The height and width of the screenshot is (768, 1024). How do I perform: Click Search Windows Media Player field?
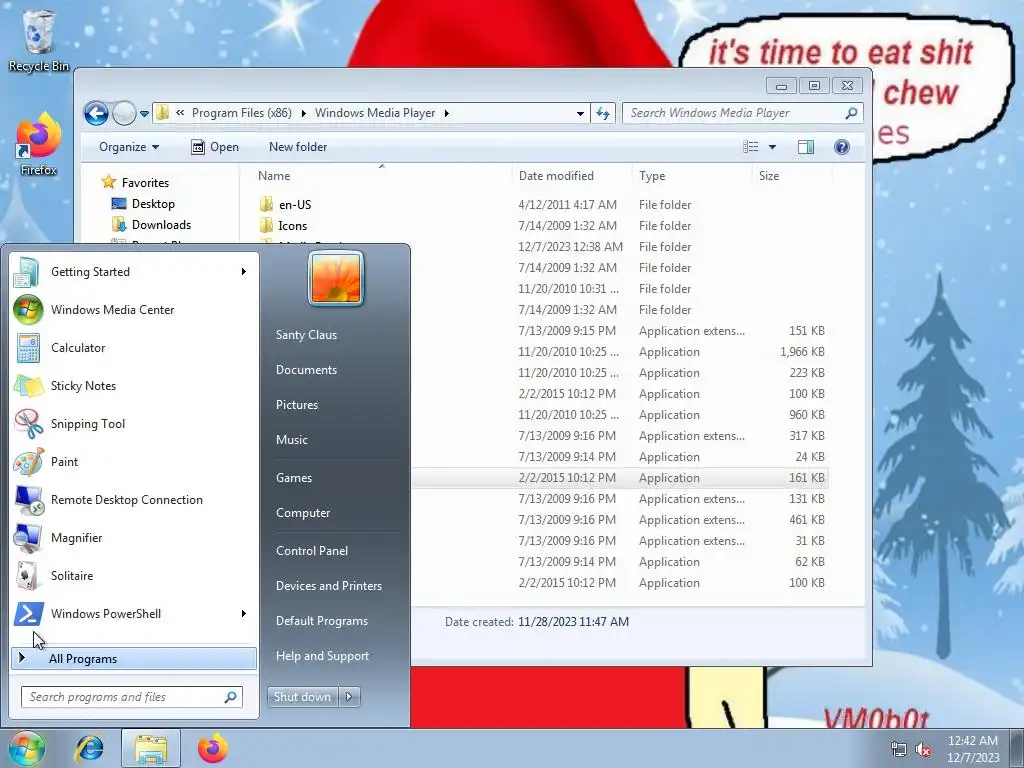[x=743, y=113]
